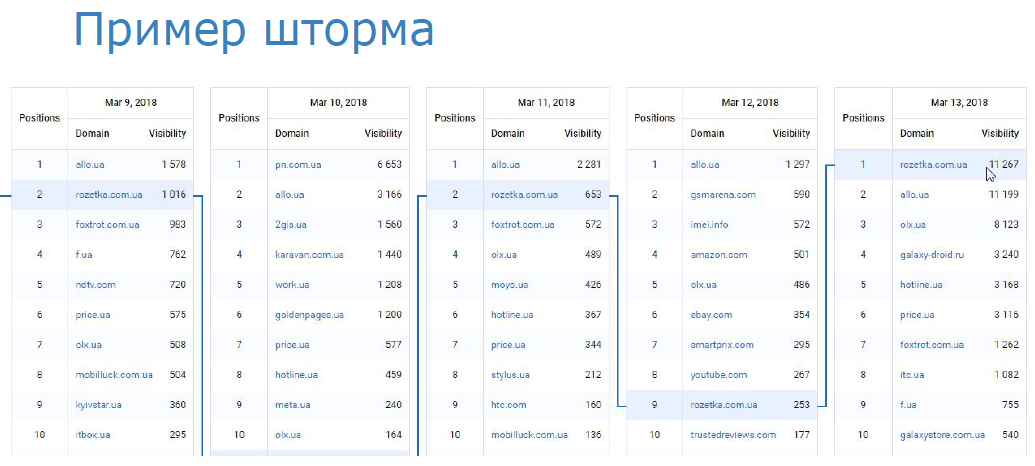Open itc.ua link in Mar 13 table
This screenshot has width=1035, height=466.
tap(912, 374)
